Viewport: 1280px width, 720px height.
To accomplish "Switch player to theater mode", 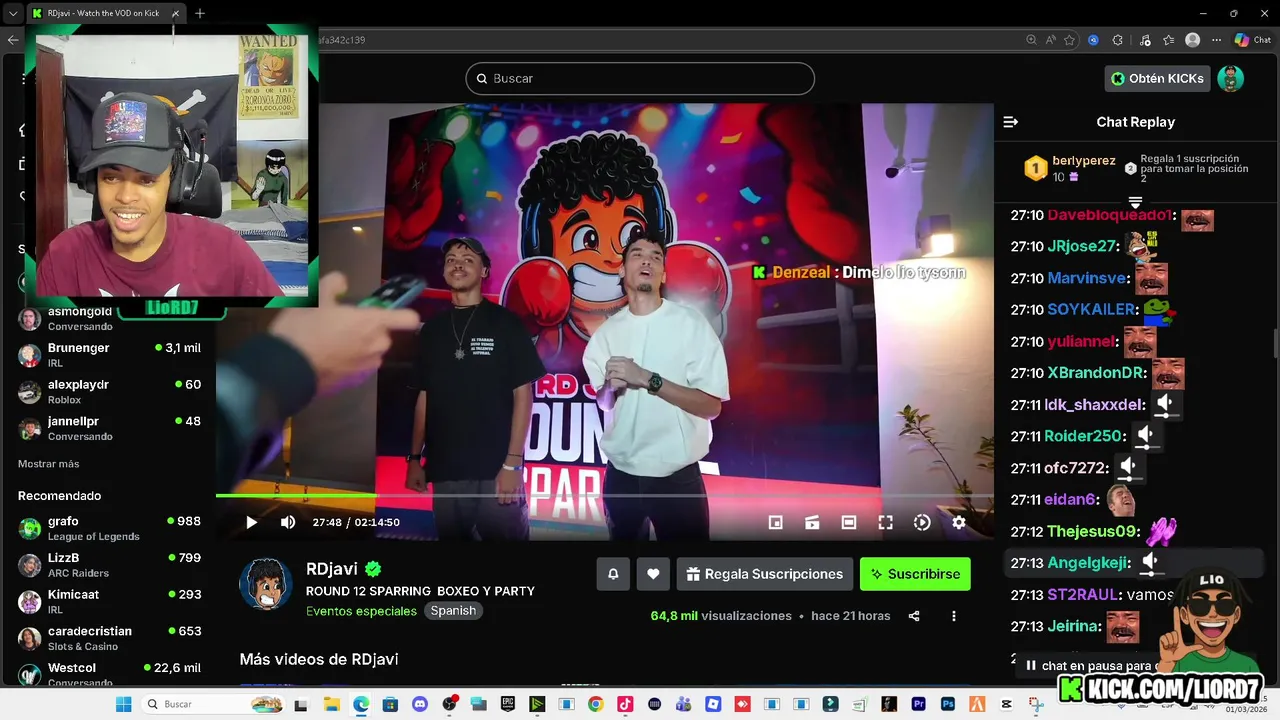I will point(849,522).
